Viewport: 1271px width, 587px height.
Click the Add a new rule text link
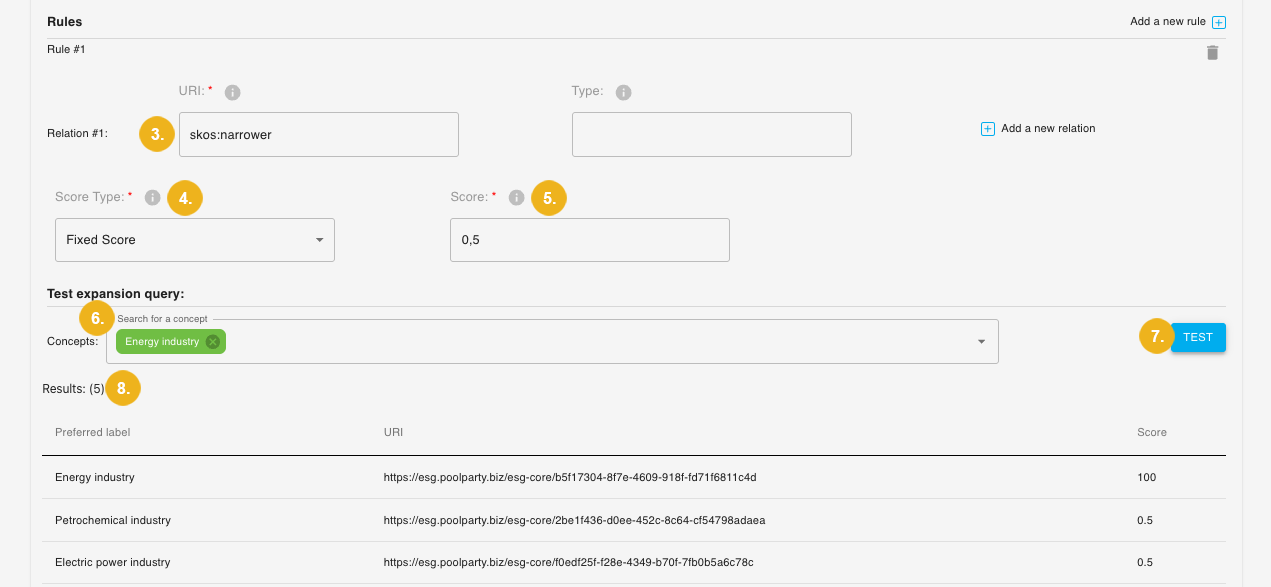(x=1167, y=22)
